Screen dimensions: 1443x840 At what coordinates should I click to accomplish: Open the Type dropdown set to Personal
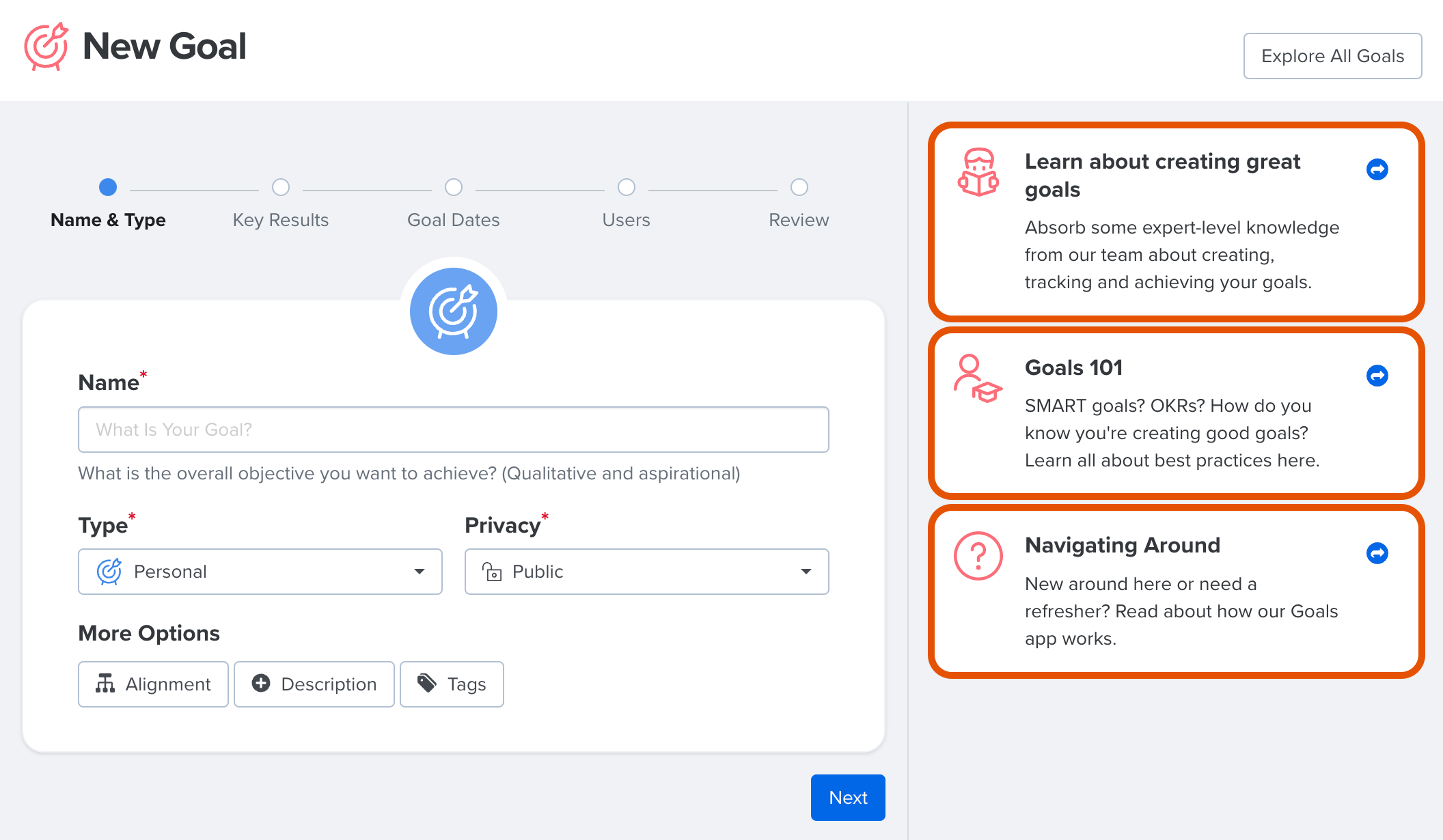pos(260,572)
